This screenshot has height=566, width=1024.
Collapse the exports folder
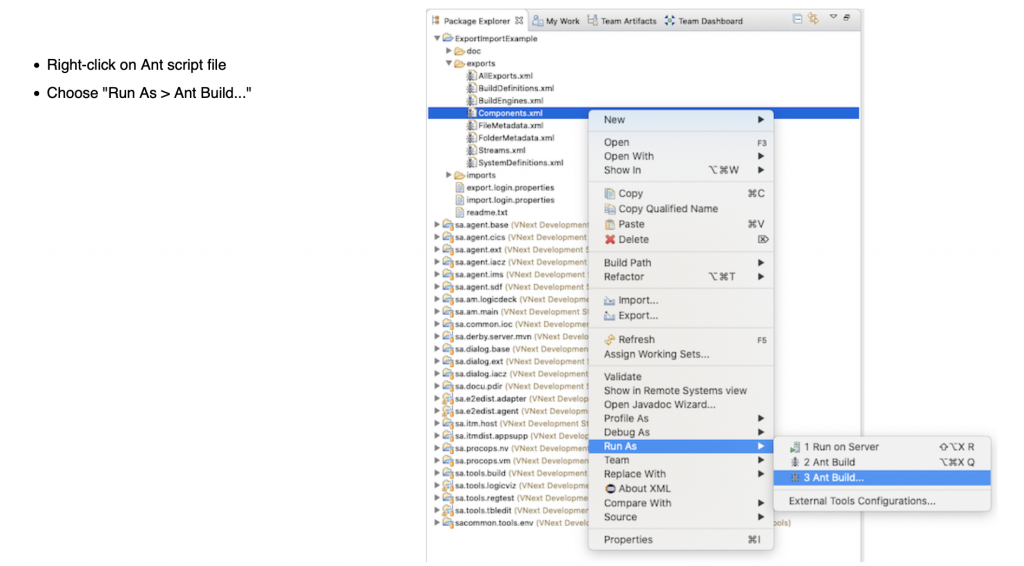[449, 63]
